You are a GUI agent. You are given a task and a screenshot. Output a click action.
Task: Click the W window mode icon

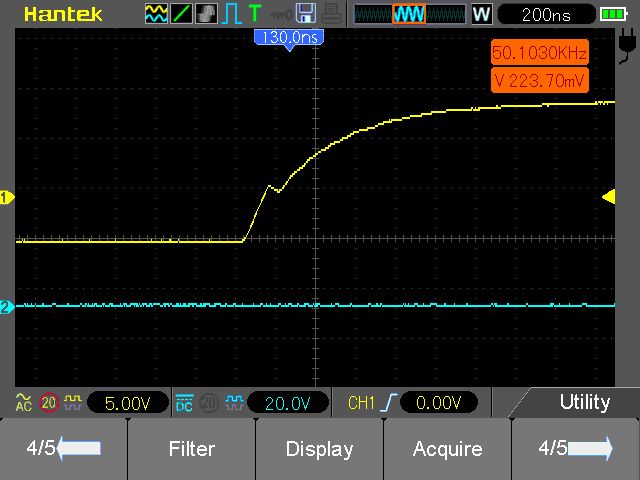tap(482, 14)
